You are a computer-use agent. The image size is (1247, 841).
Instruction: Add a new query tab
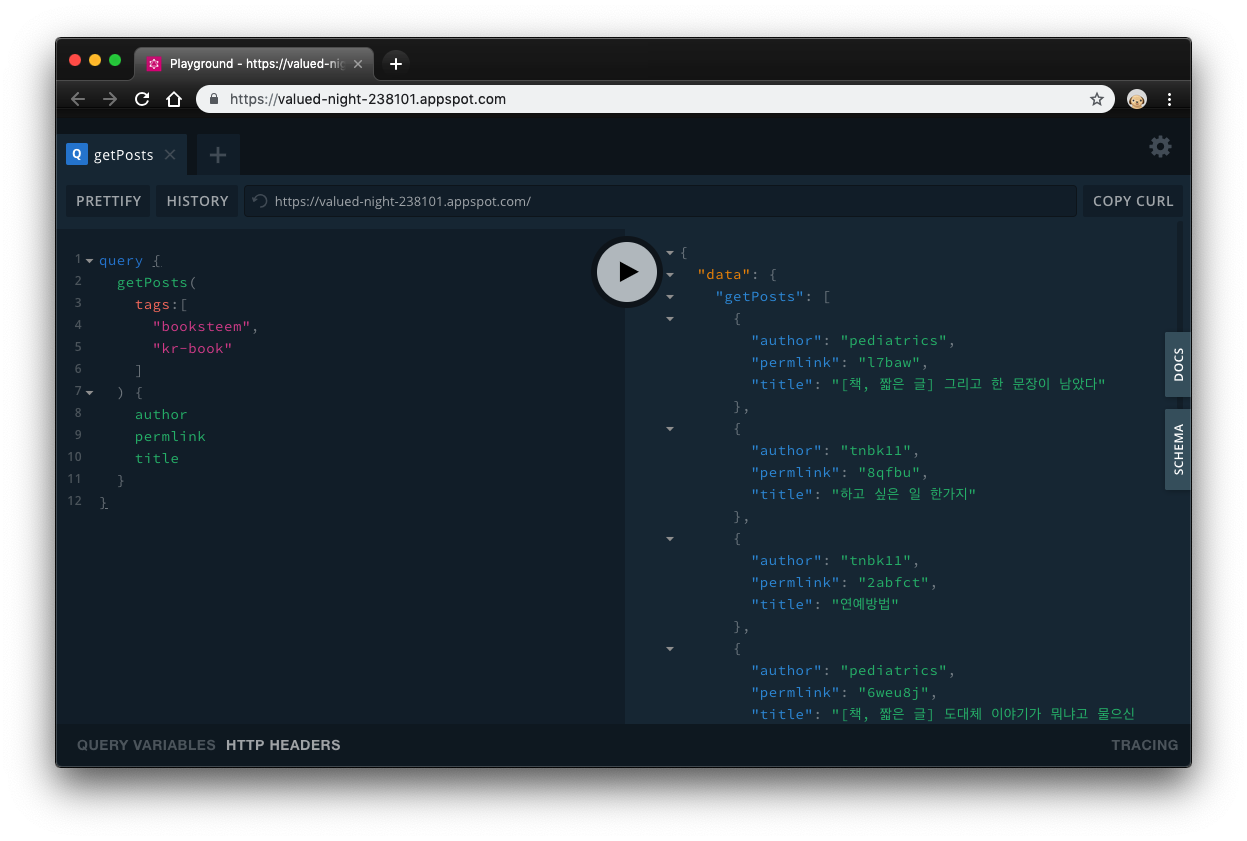[218, 155]
